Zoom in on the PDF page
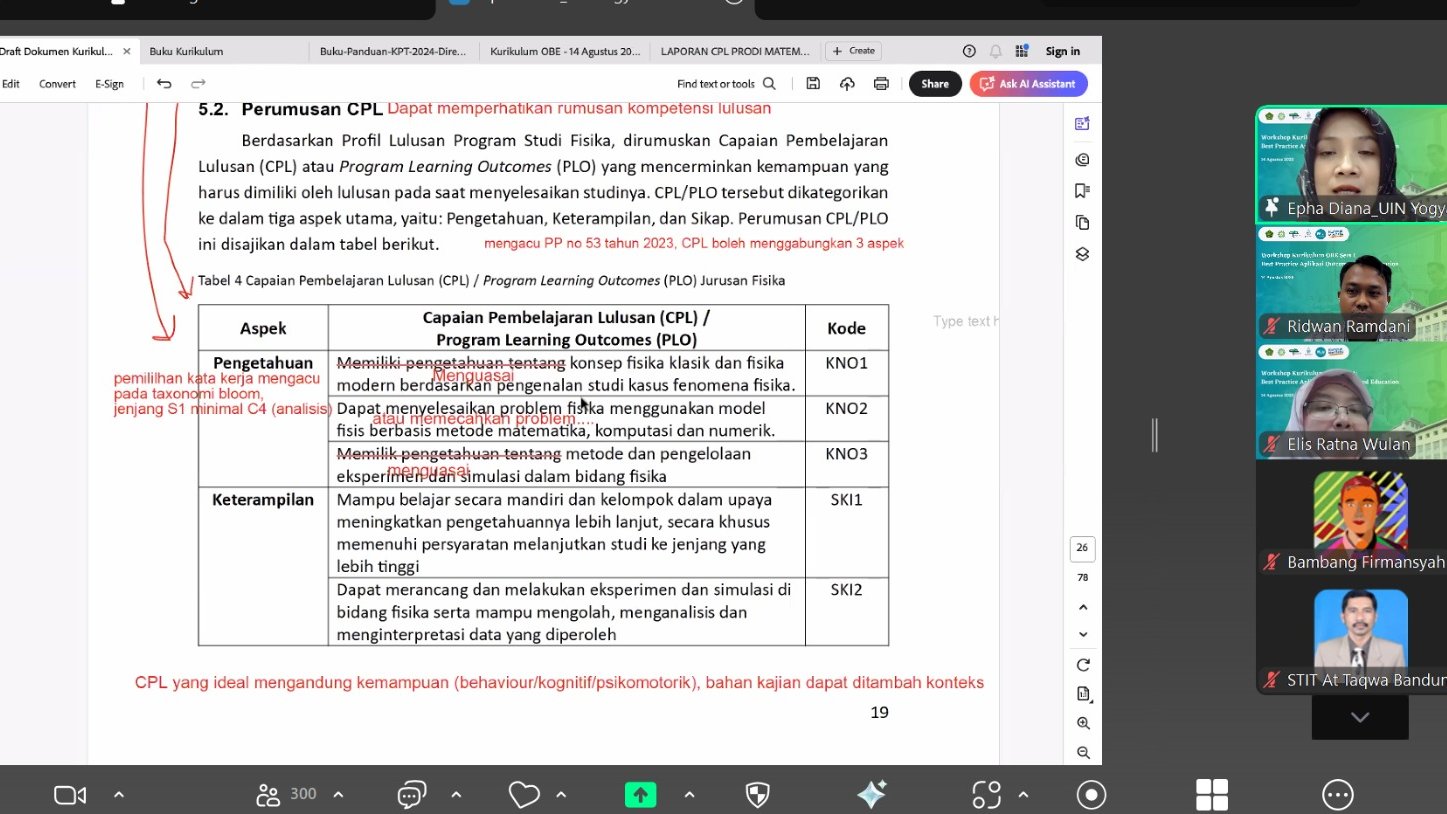 [x=1082, y=723]
